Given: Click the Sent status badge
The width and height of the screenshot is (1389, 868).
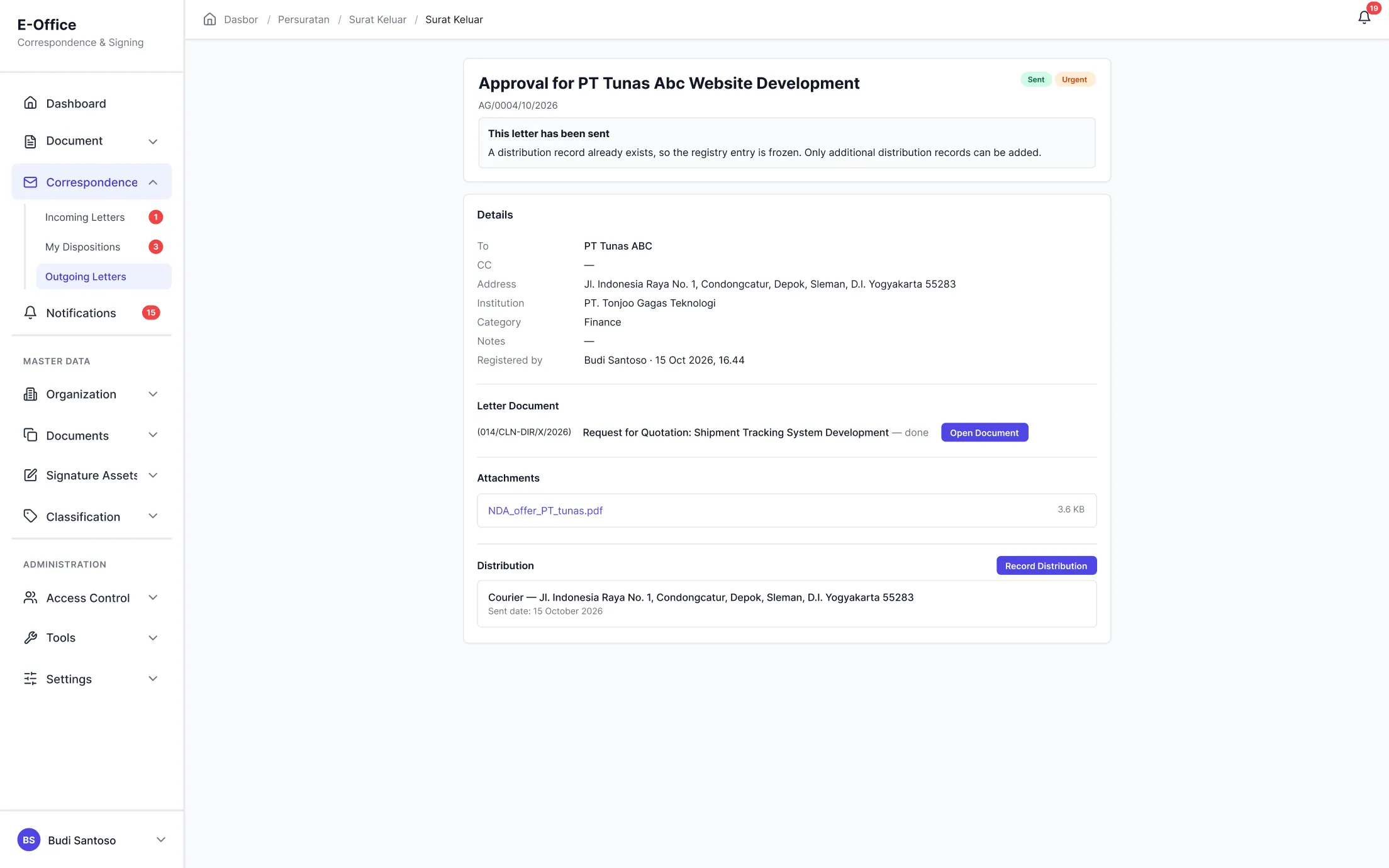Looking at the screenshot, I should point(1035,79).
